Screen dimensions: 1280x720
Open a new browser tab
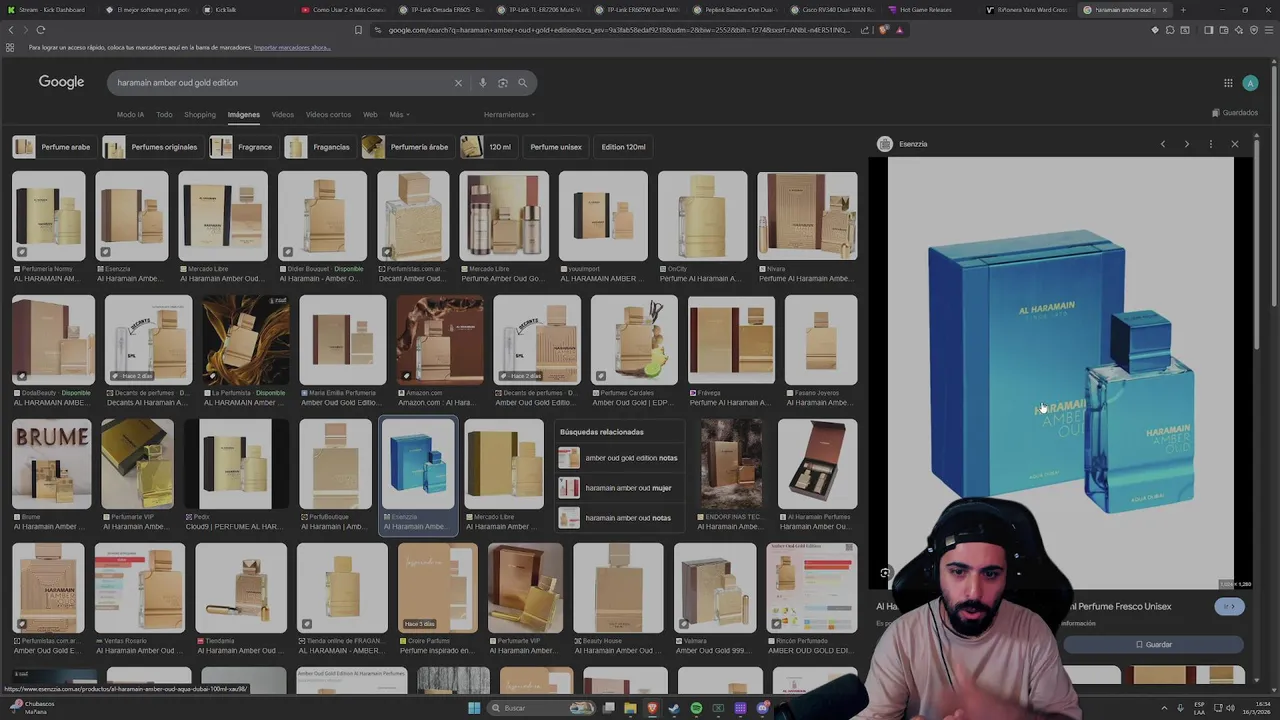(1183, 10)
